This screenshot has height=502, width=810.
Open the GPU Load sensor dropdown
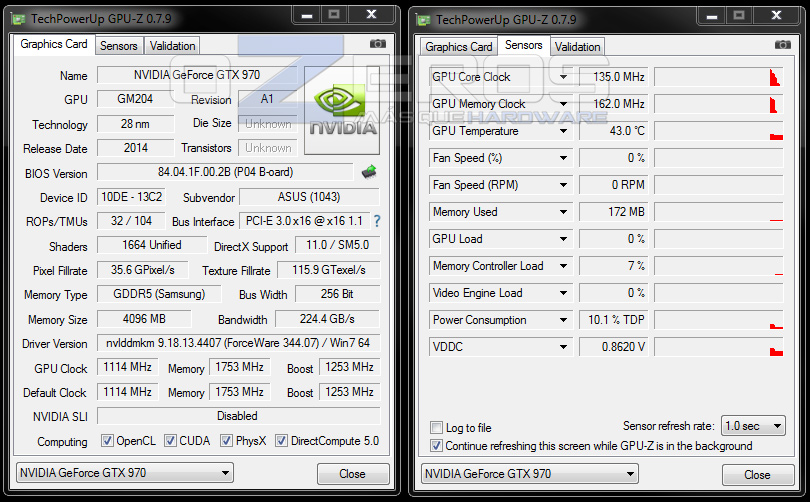tap(564, 239)
